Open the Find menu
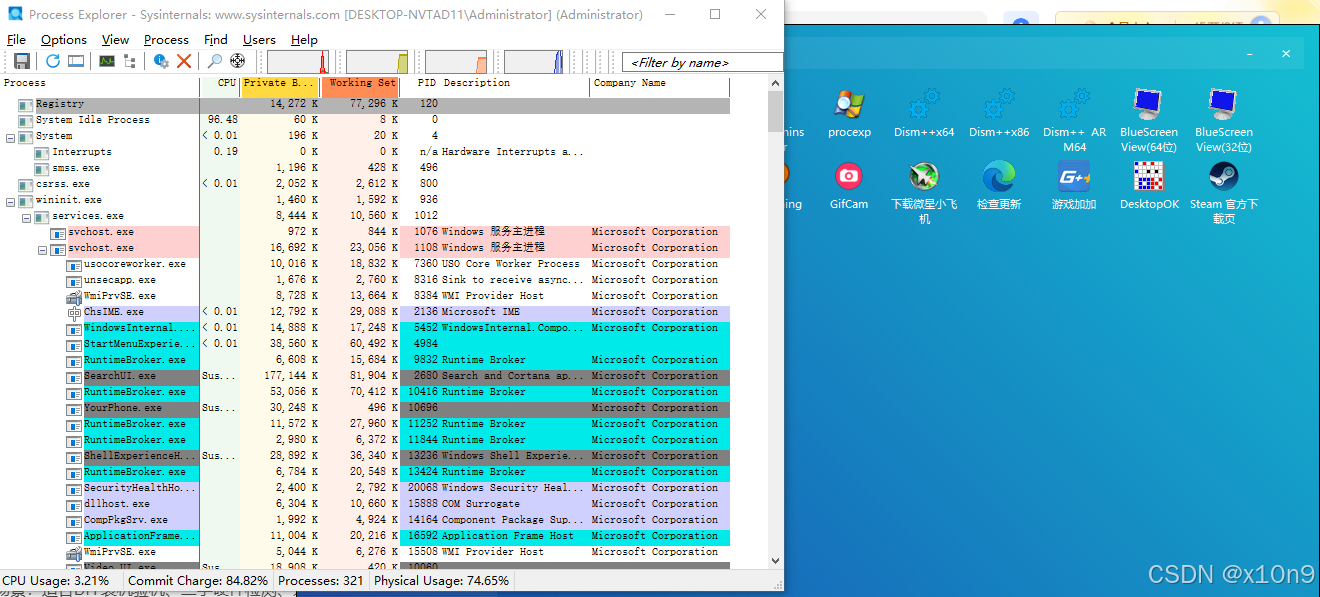The height and width of the screenshot is (597, 1320). tap(216, 40)
